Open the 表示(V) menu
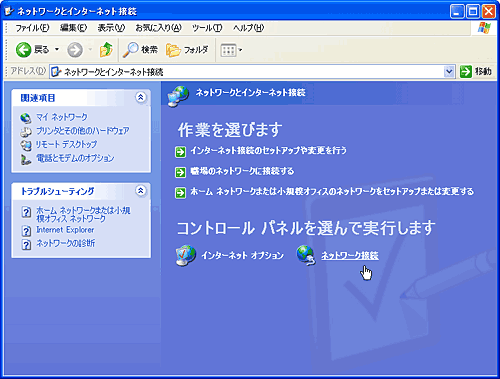This screenshot has width=500, height=379. [x=111, y=28]
